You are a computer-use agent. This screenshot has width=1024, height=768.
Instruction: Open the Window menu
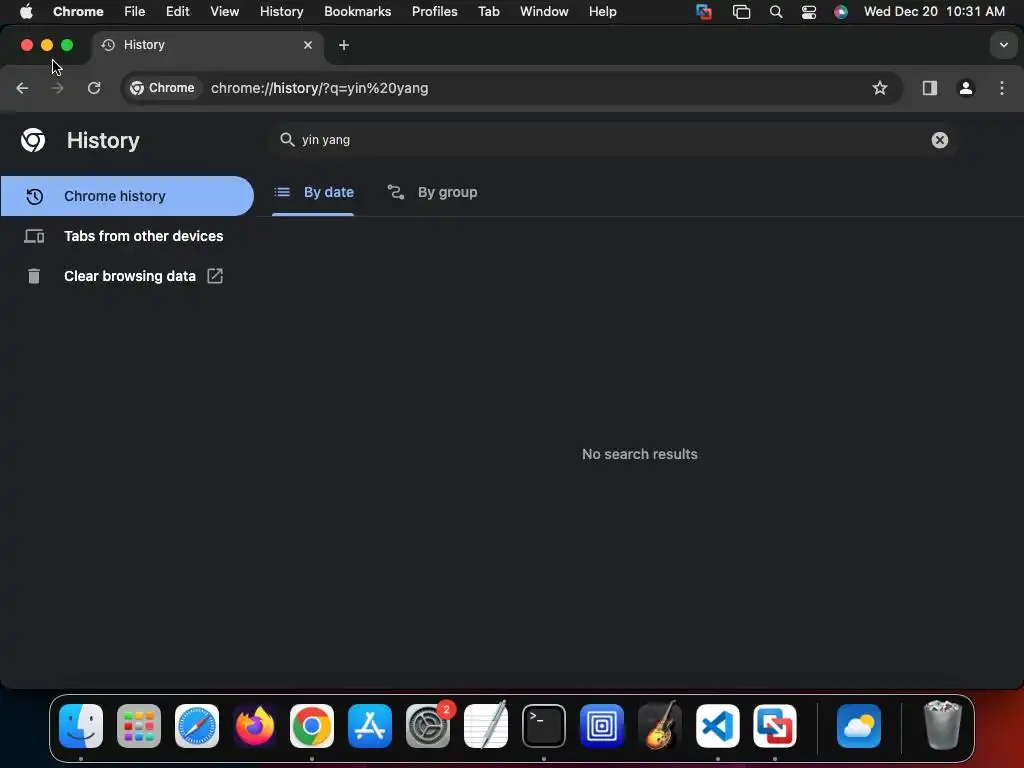(544, 12)
